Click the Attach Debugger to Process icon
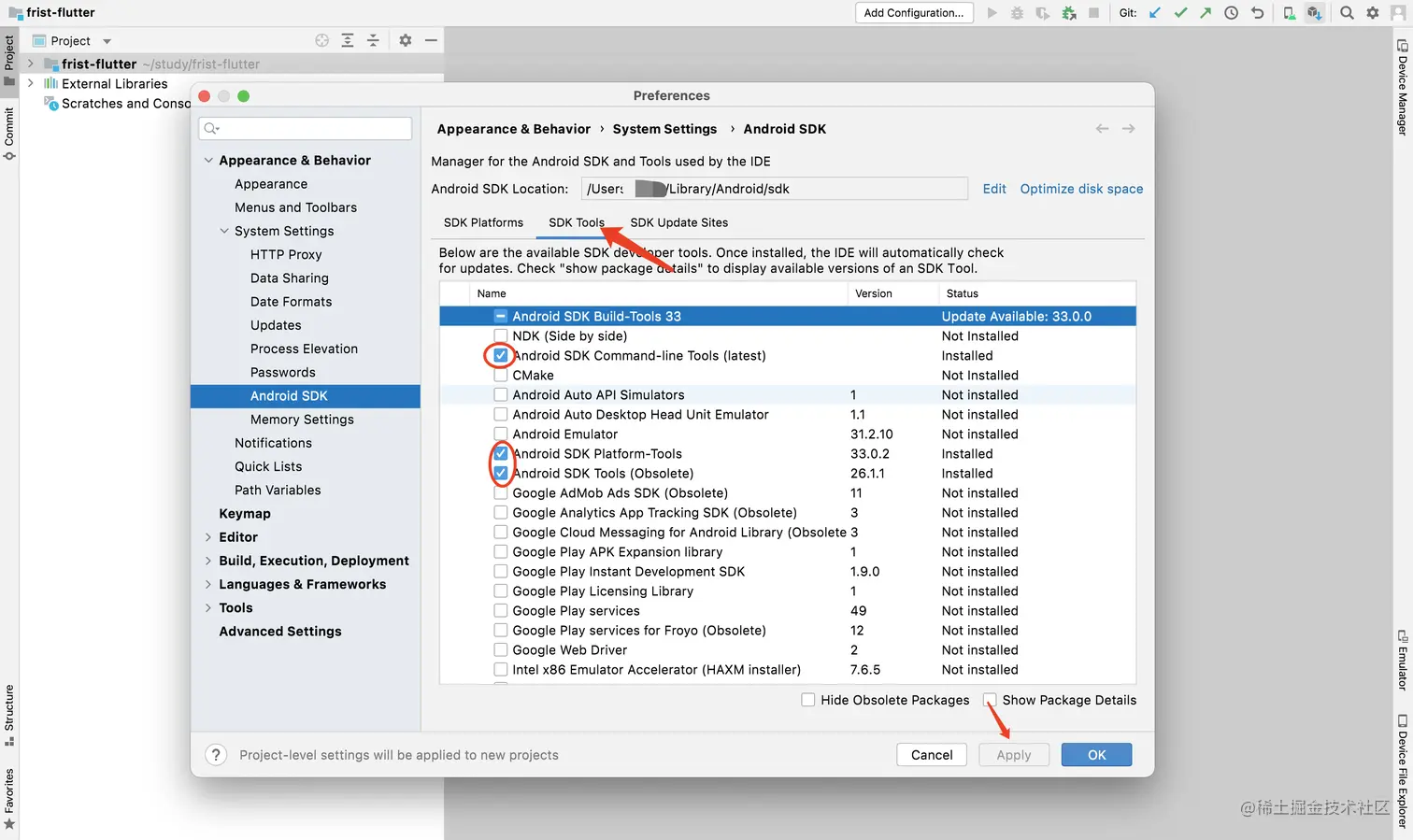1413x840 pixels. click(x=1068, y=13)
